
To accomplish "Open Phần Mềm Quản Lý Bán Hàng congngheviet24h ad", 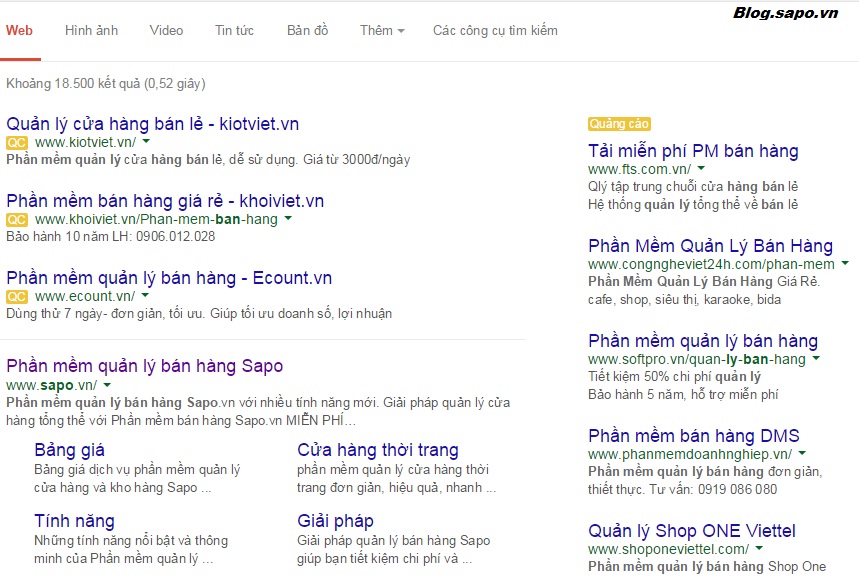I will coord(711,246).
